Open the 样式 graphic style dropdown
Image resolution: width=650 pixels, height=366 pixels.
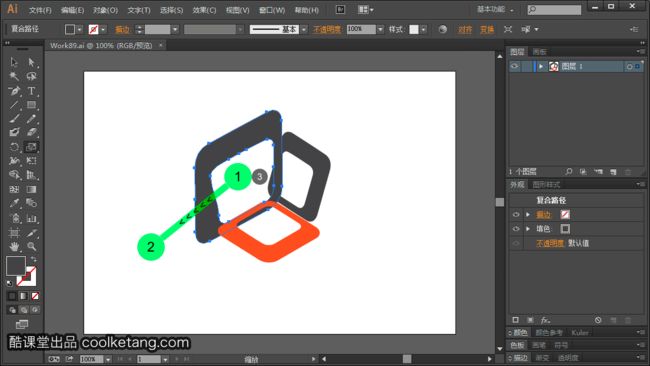tap(423, 29)
